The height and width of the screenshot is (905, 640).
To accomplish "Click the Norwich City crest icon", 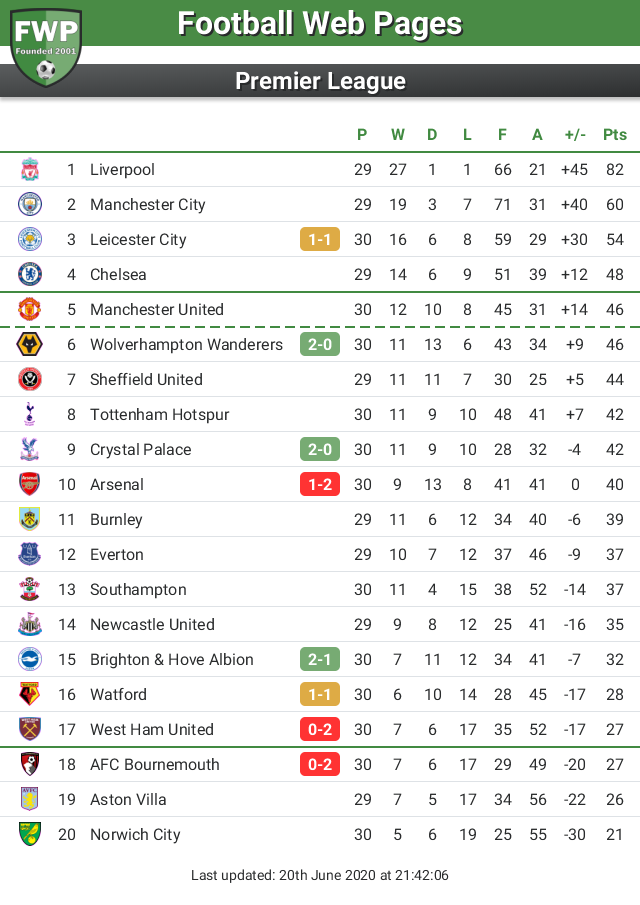I will (x=30, y=835).
